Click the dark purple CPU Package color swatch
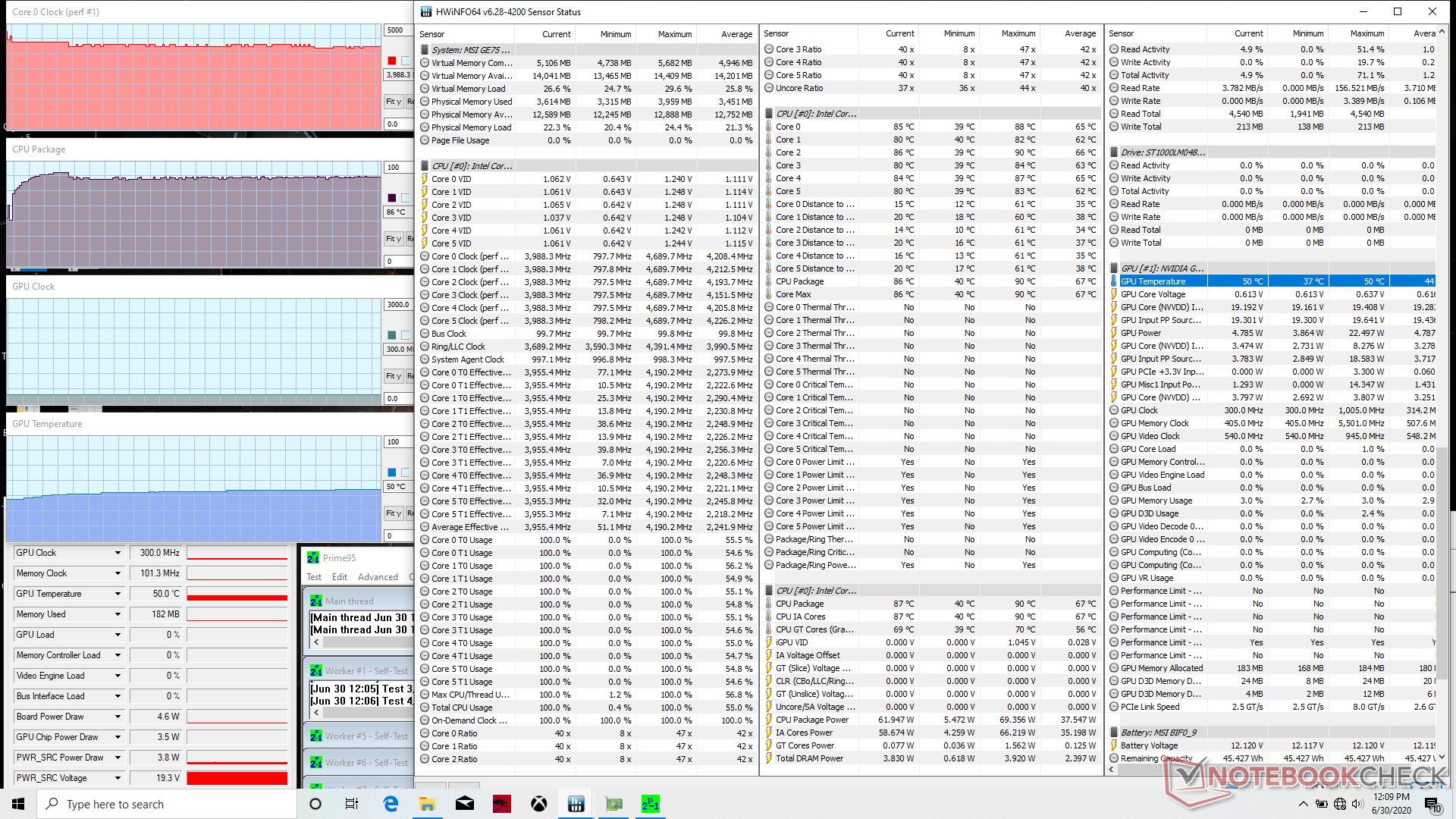Viewport: 1456px width, 819px height. [392, 198]
